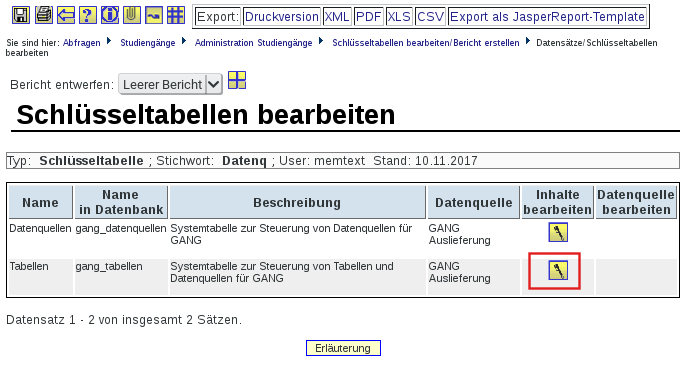Open the Leerer Bericht dropdown
Viewport: 688px width, 370px height.
170,84
